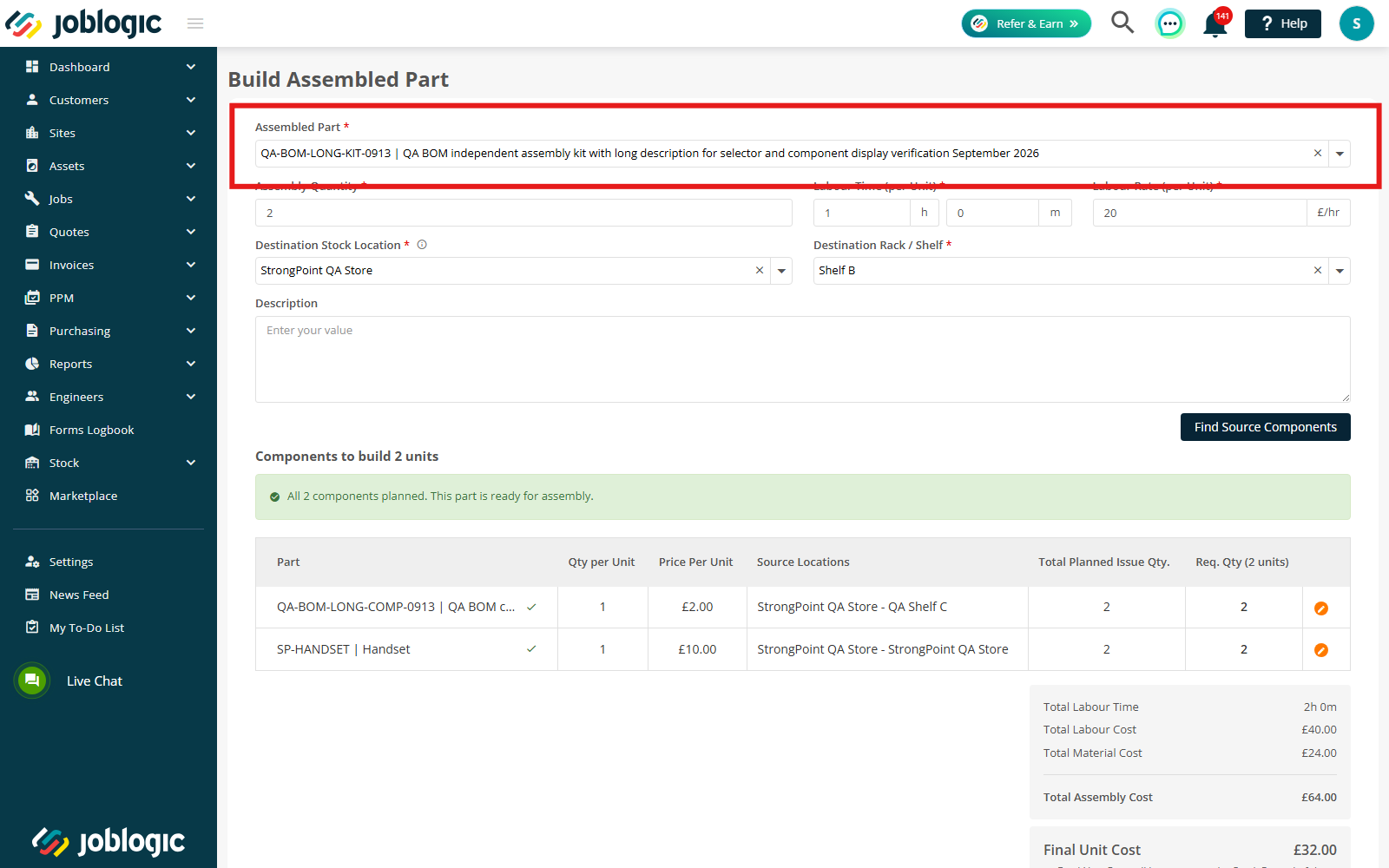Open Destination Stock Location dropdown arrow
The width and height of the screenshot is (1389, 868).
click(x=781, y=271)
